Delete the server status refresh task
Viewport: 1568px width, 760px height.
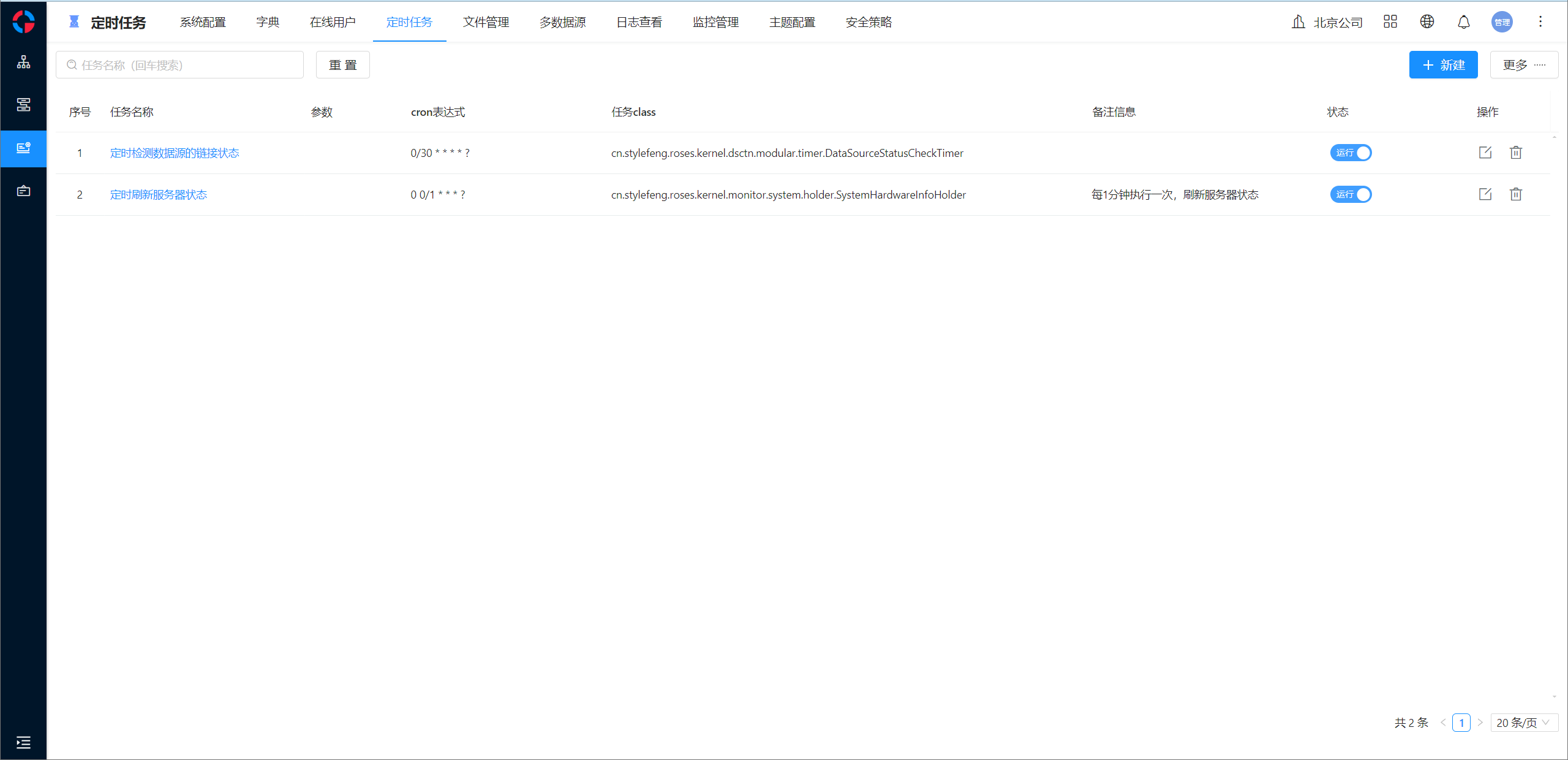[1516, 194]
